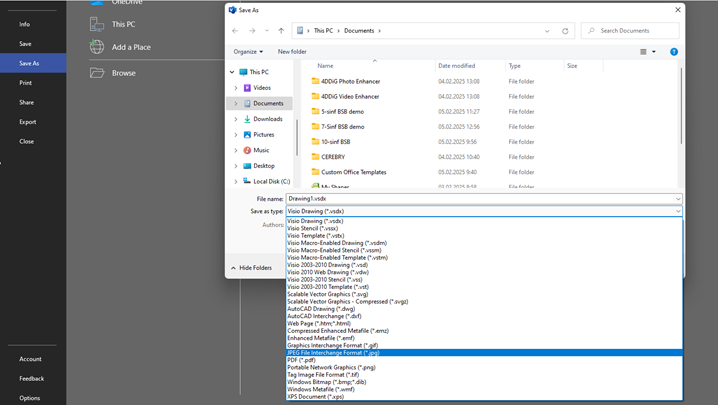Select the Custom Office Templates folder

(354, 172)
